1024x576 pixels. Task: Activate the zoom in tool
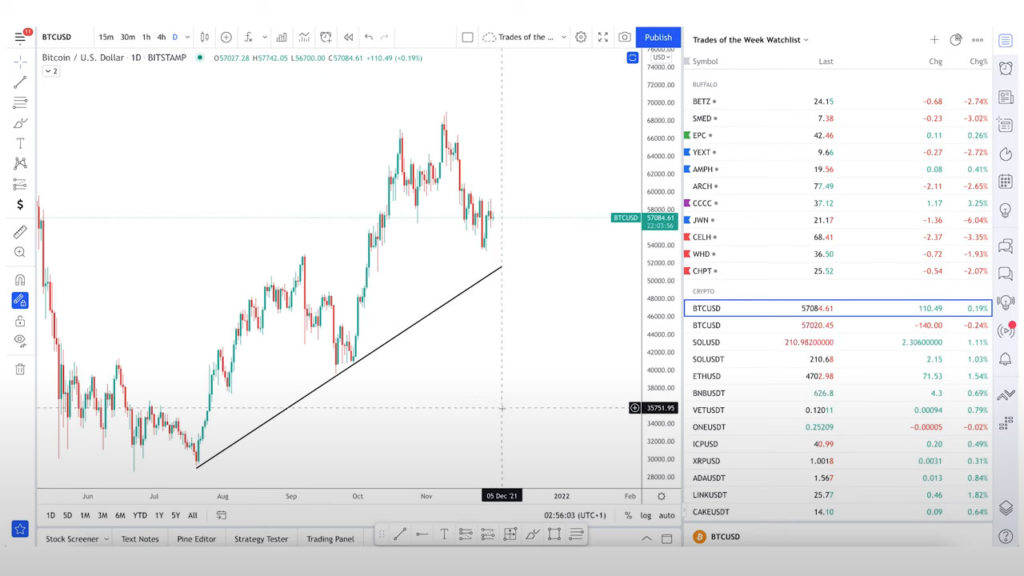pyautogui.click(x=20, y=252)
